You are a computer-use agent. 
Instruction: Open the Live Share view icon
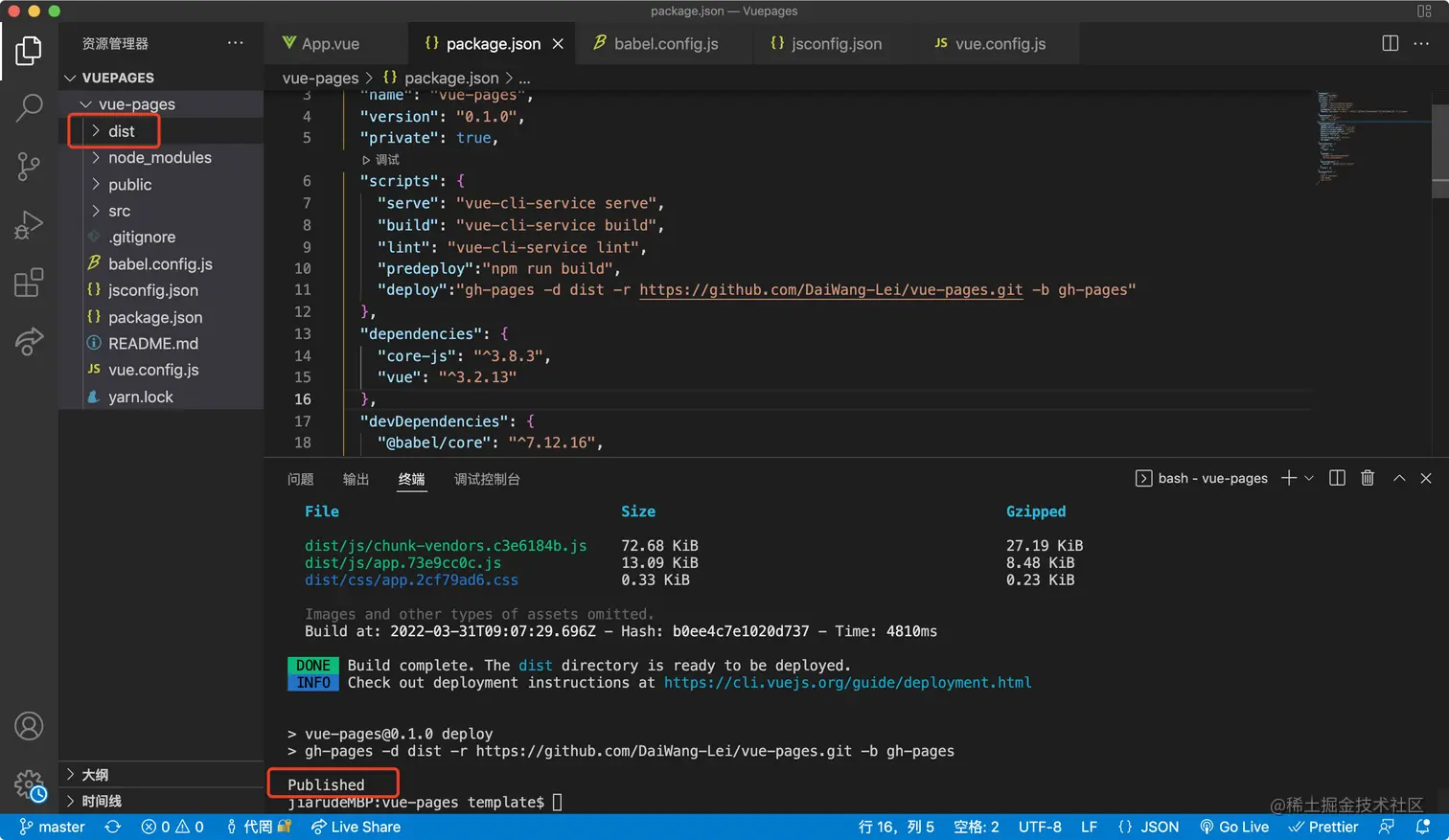pyautogui.click(x=29, y=341)
